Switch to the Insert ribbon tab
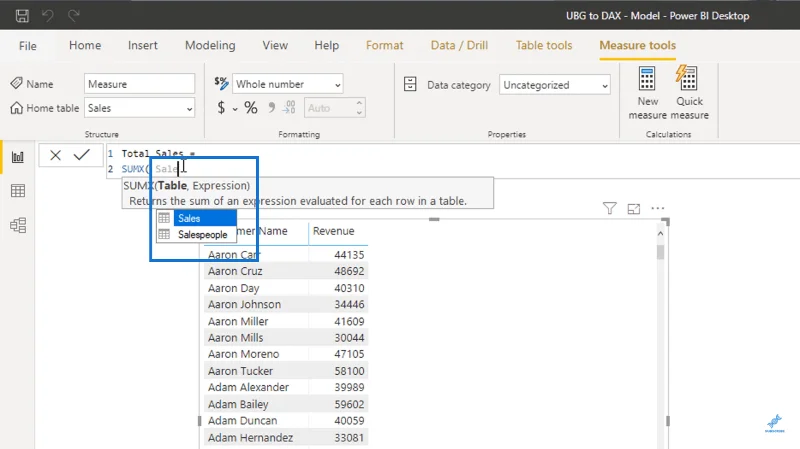Screen dimensions: 800x449 [x=142, y=45]
